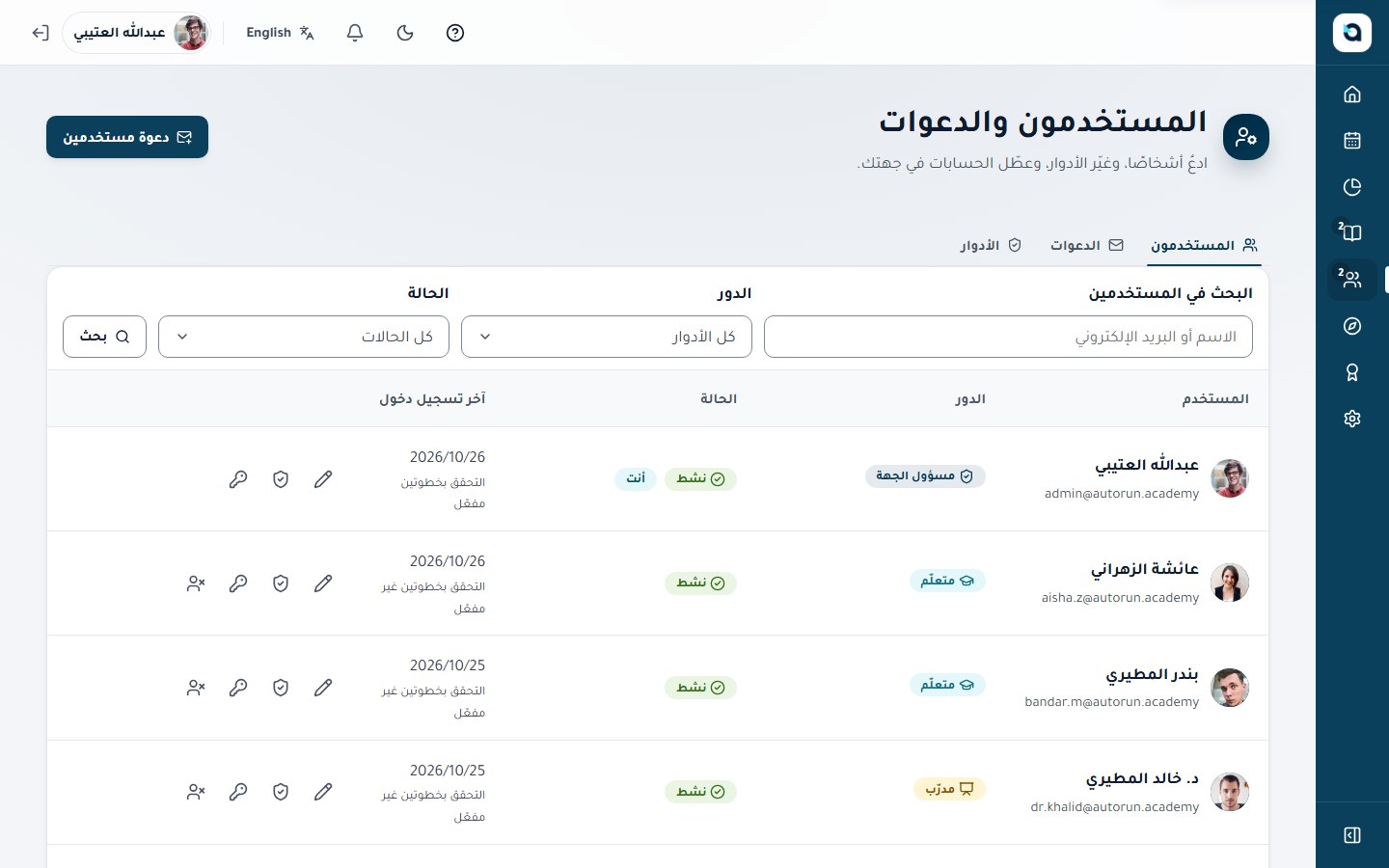The image size is (1389, 868).
Task: Edit user عائشة الزهراني pencil icon
Action: [323, 583]
